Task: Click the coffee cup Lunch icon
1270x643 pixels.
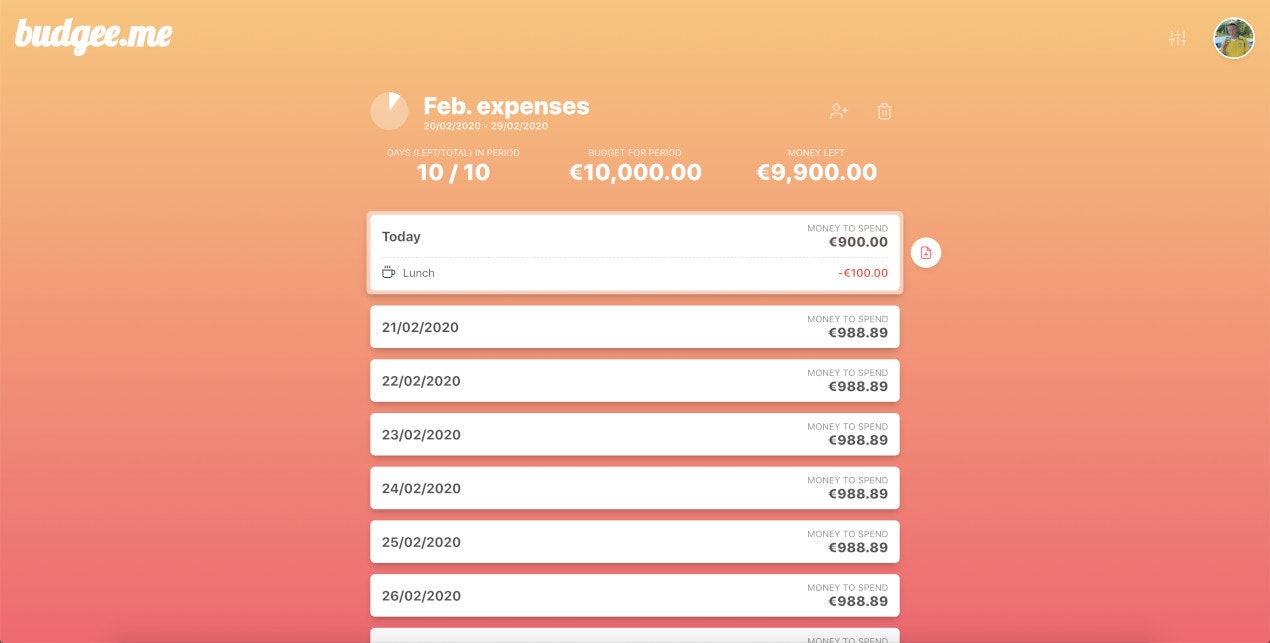Action: (x=389, y=272)
